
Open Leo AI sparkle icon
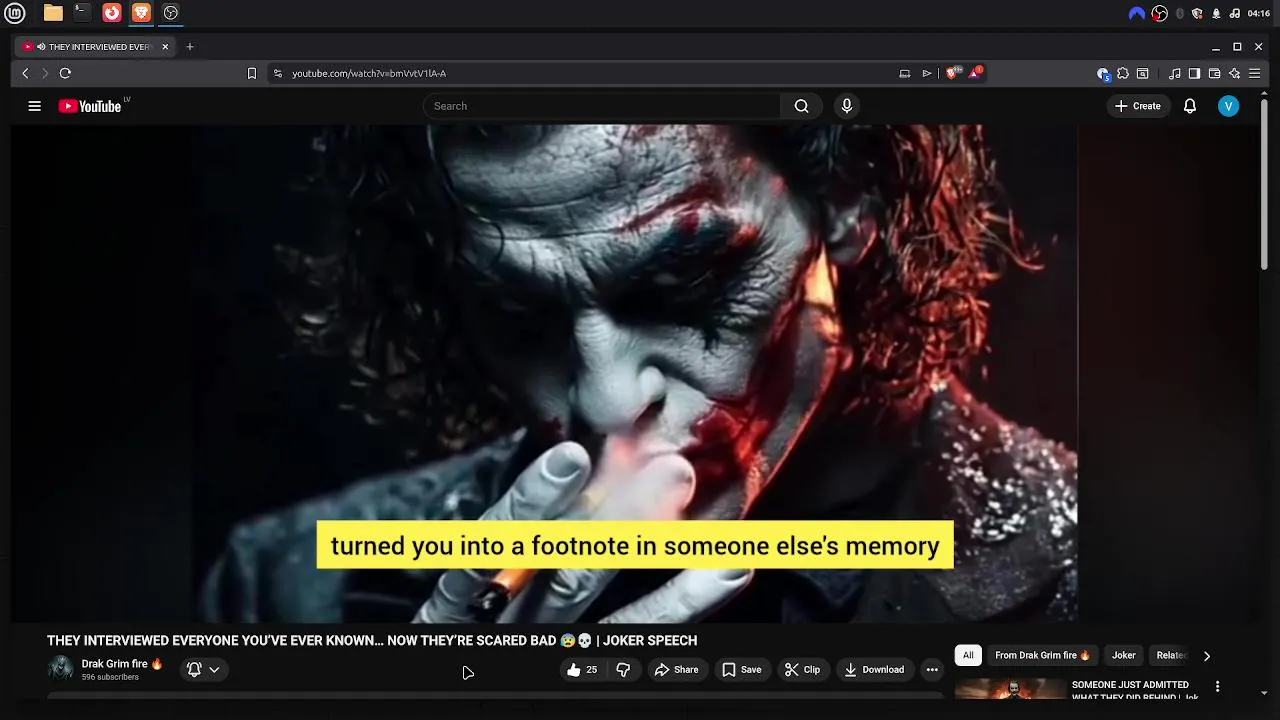pyautogui.click(x=1234, y=73)
